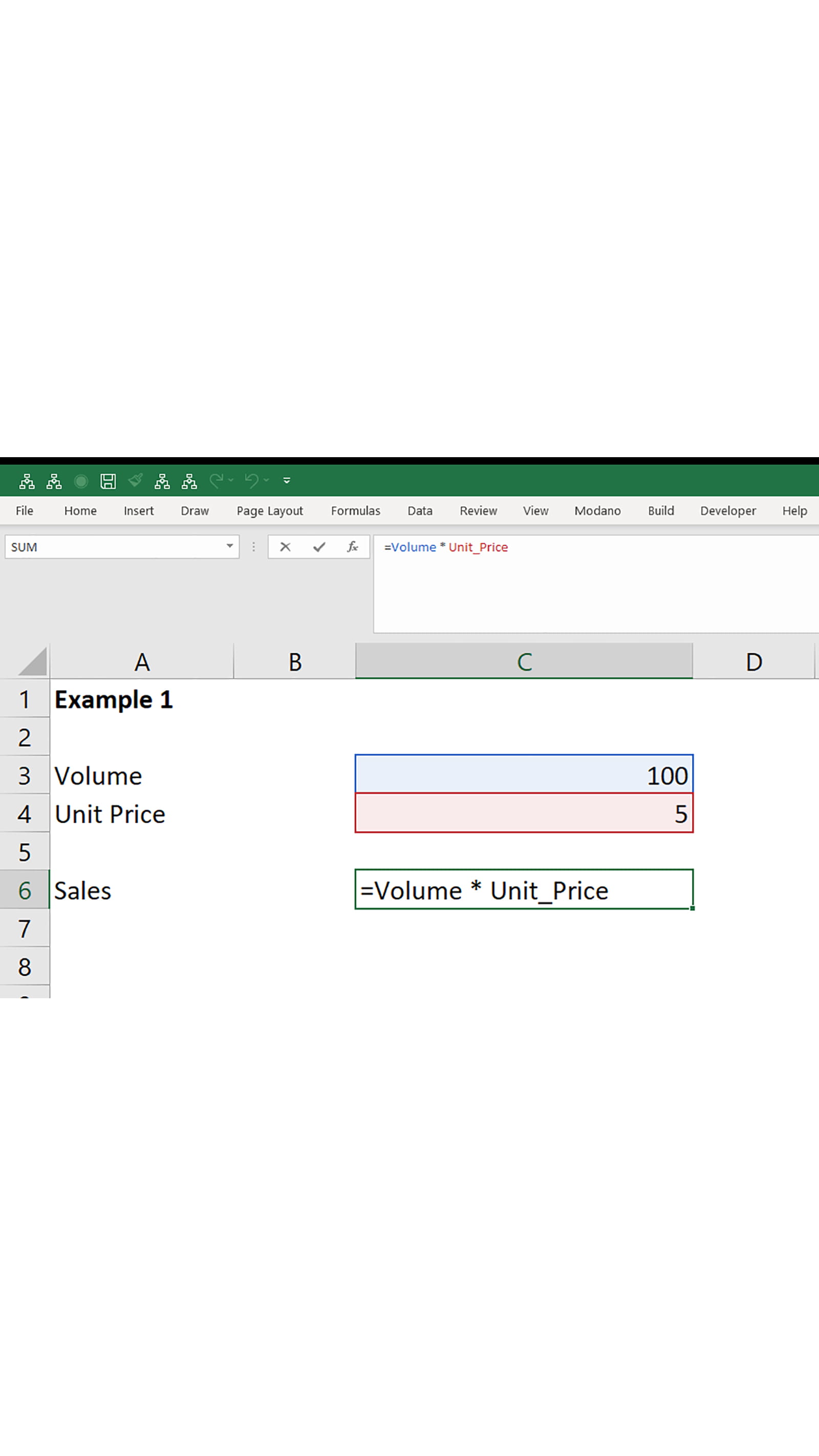The image size is (819, 1456).
Task: Open the File menu
Action: point(24,511)
